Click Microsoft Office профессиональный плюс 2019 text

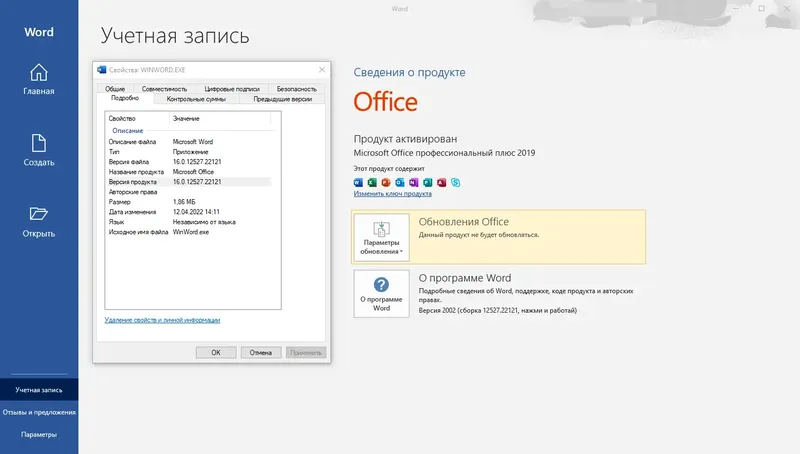coord(444,153)
